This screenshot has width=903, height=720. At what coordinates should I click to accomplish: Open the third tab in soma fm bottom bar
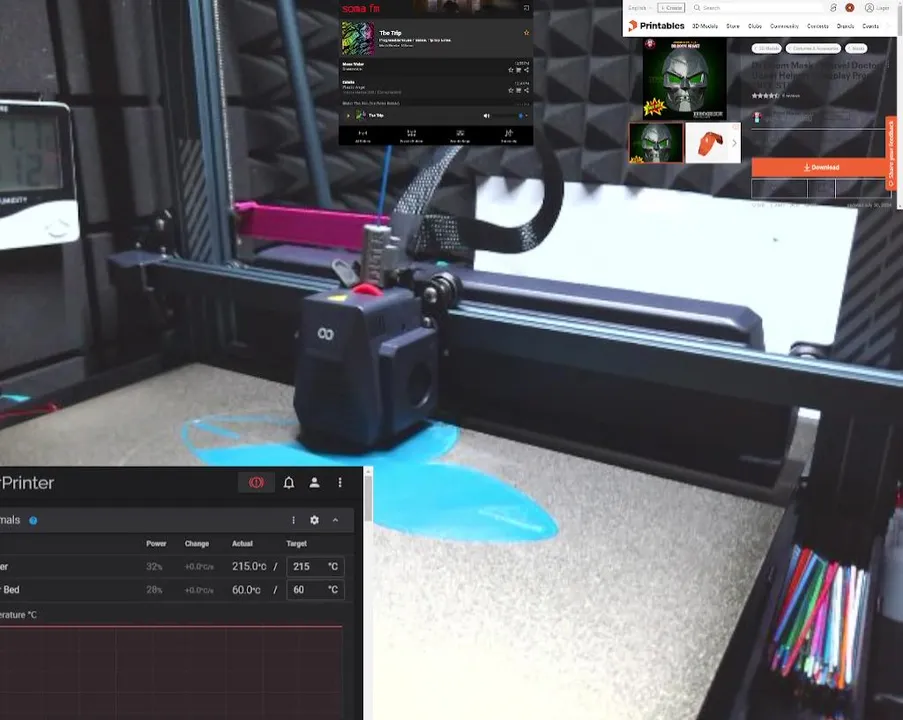pos(460,136)
